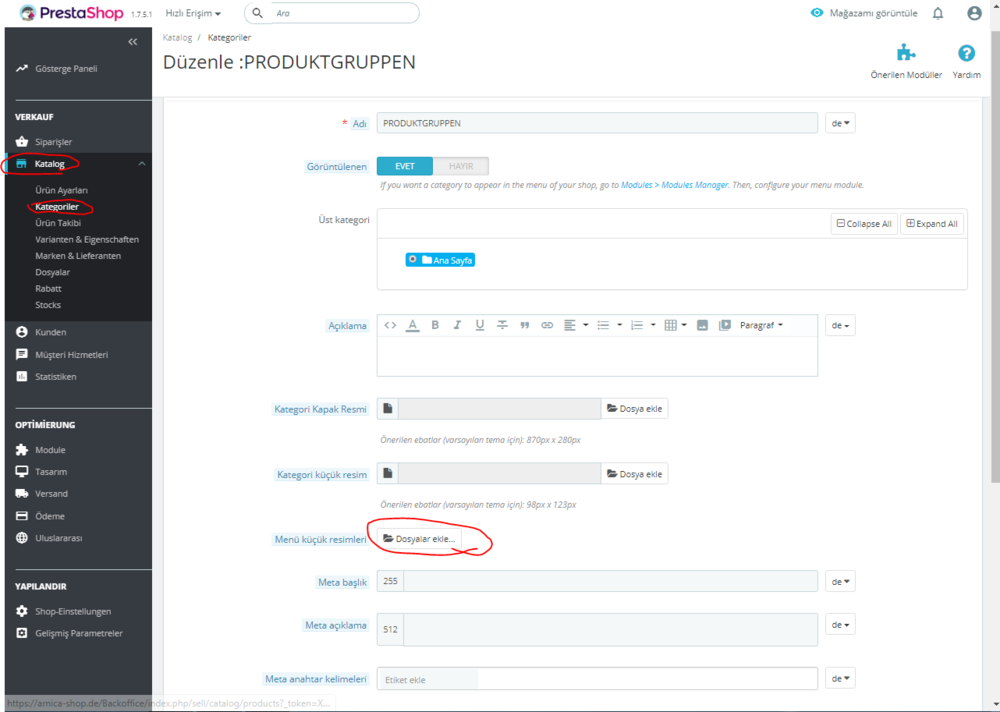
Task: Apply italic formatting in editor
Action: point(457,325)
